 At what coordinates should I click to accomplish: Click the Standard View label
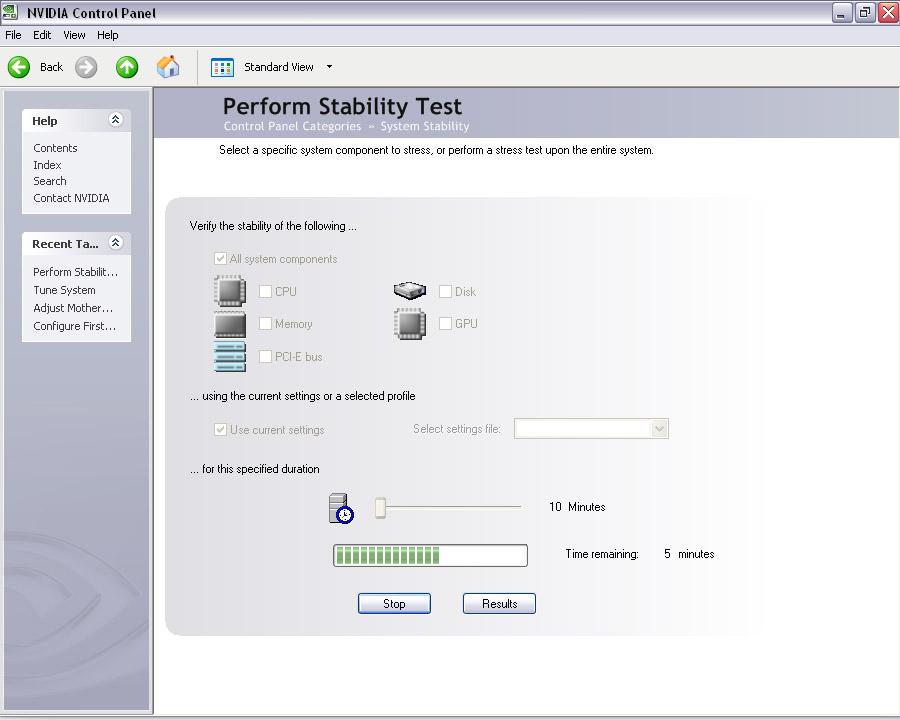click(279, 67)
